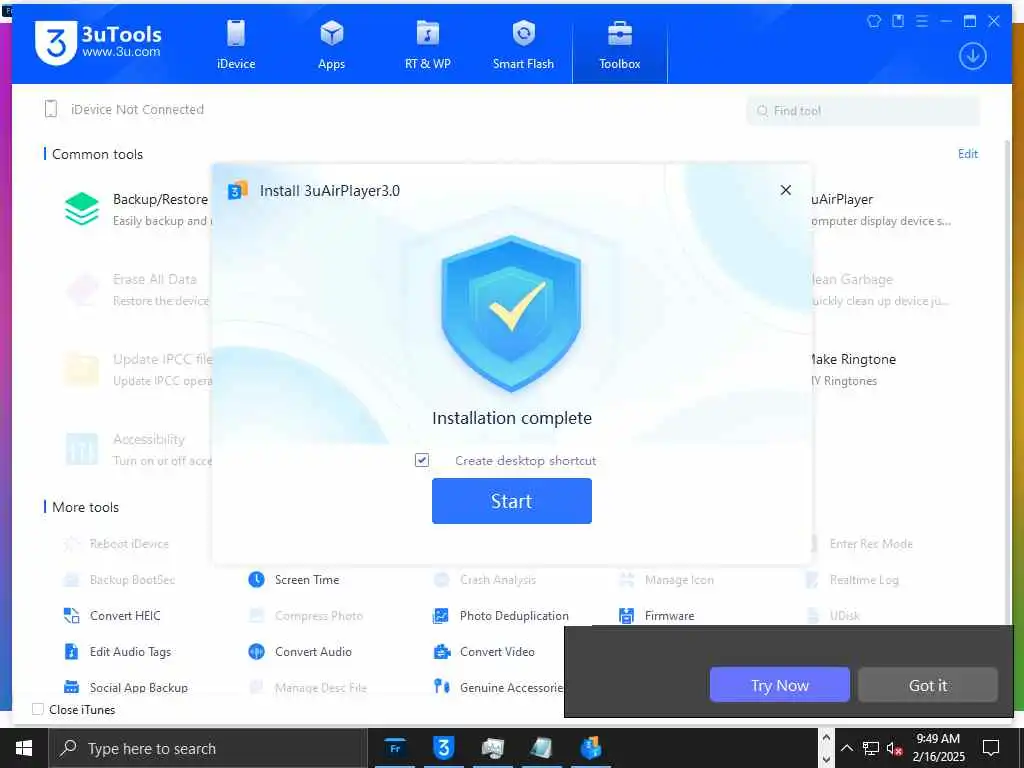Launch the Convert Video tool
Screen dimensions: 1024x768
[484, 652]
